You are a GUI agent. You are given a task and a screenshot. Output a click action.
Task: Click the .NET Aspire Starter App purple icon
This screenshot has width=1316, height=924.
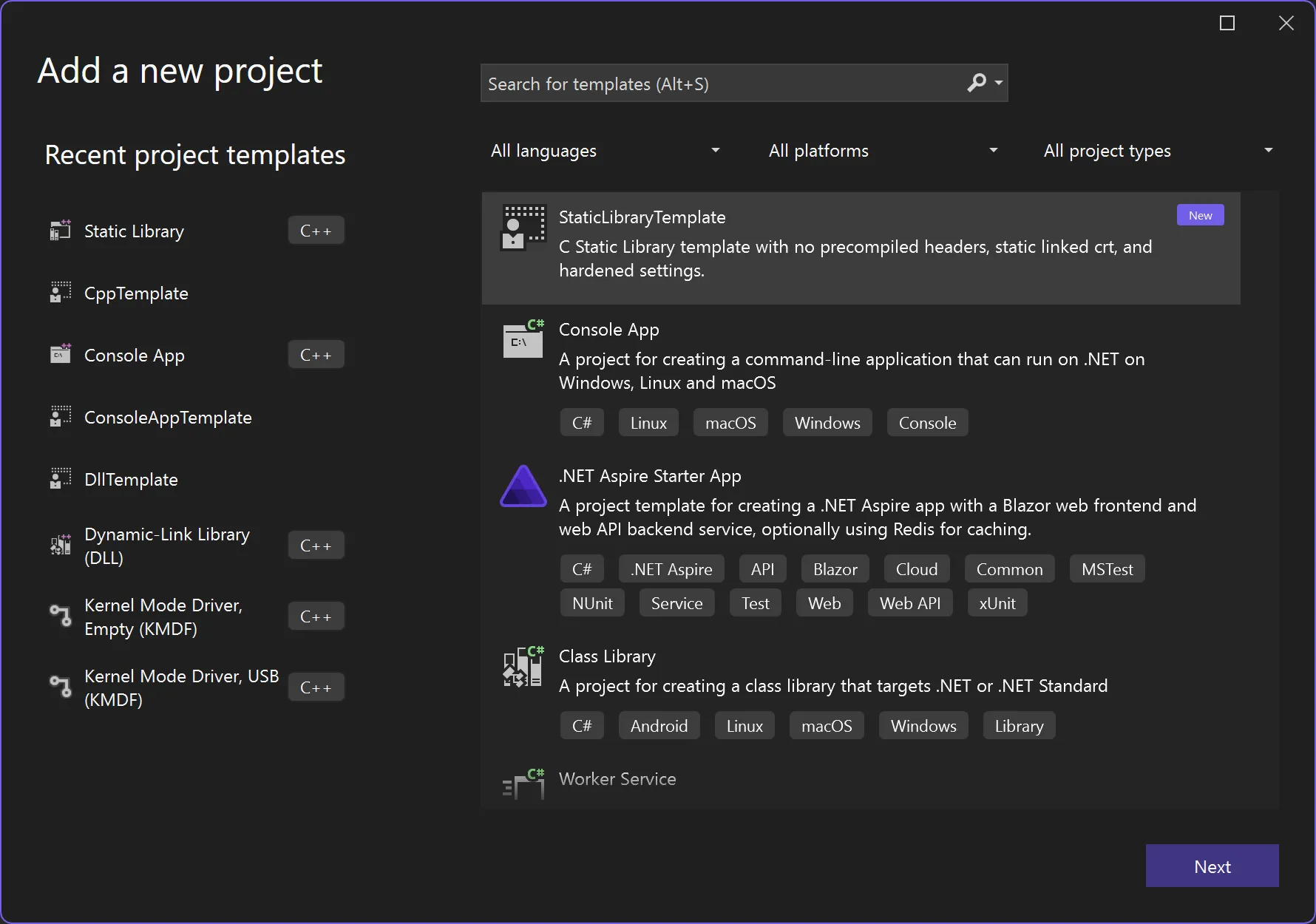point(523,486)
